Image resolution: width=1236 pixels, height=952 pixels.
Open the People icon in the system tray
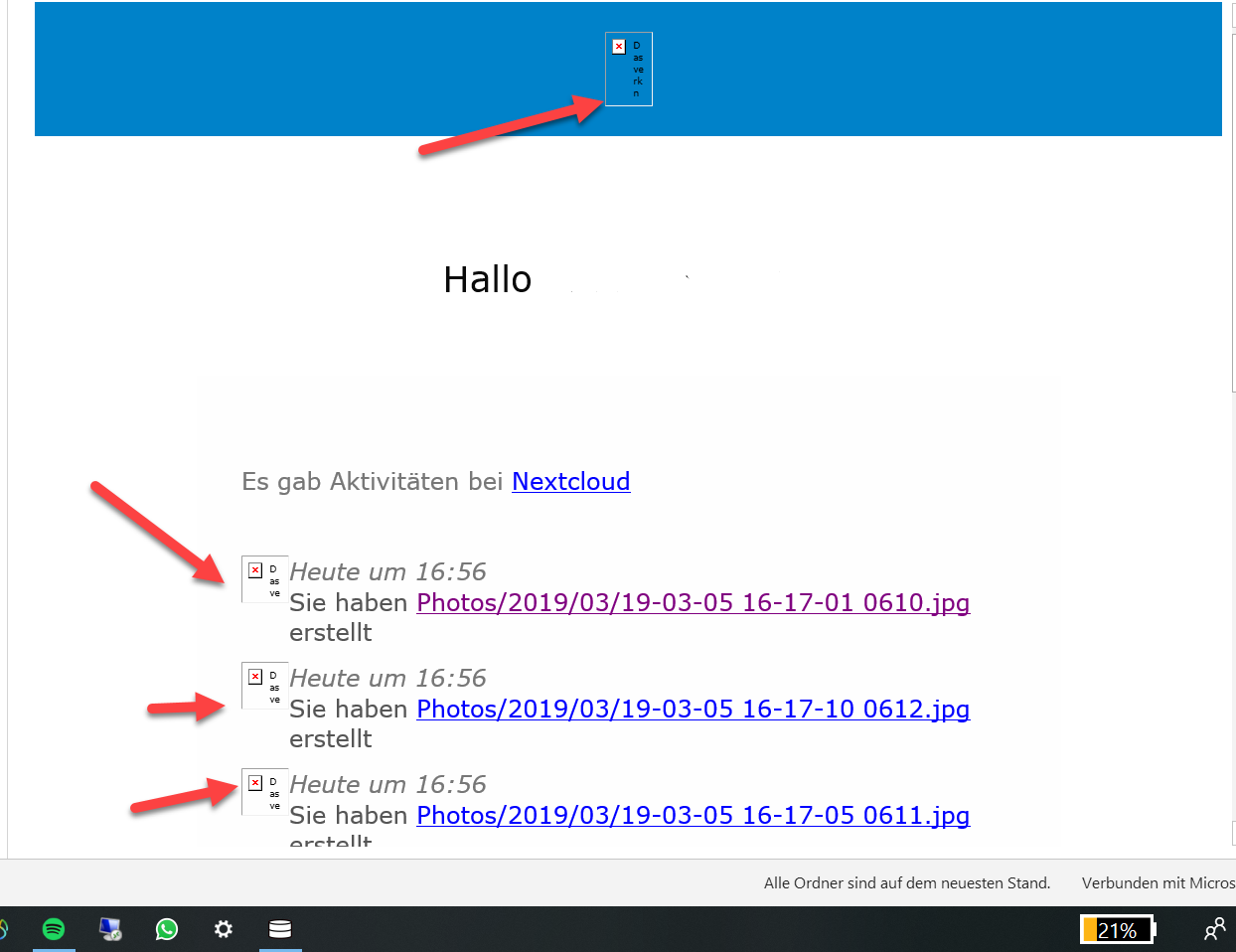(1214, 929)
